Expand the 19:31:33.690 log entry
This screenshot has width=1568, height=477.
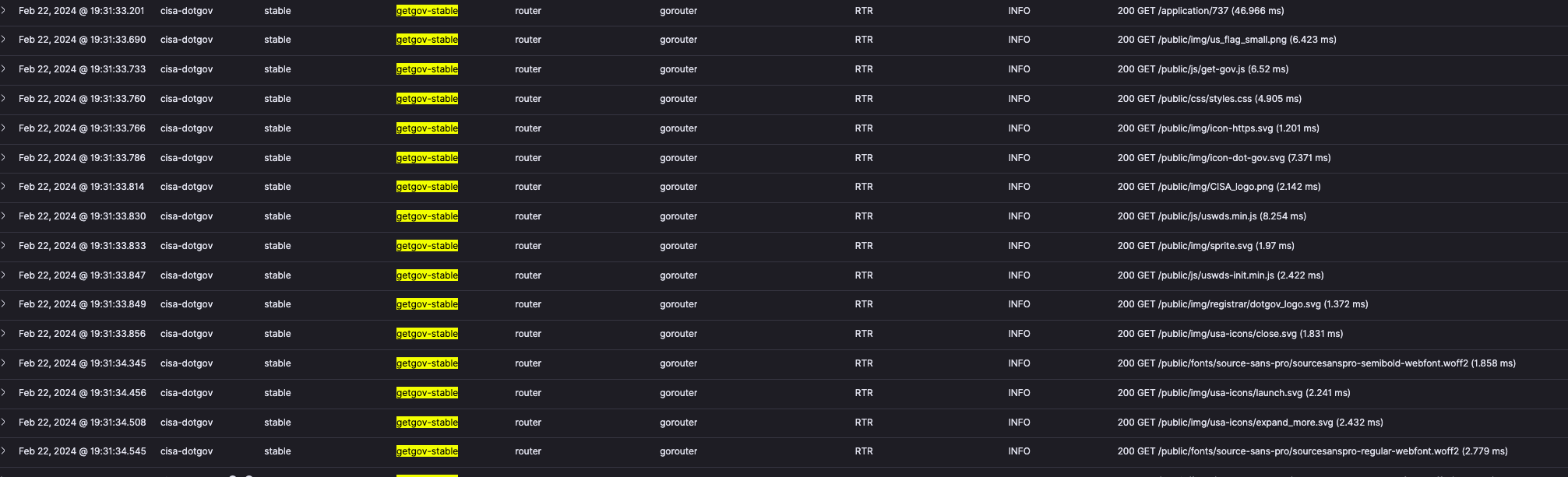pyautogui.click(x=3, y=40)
